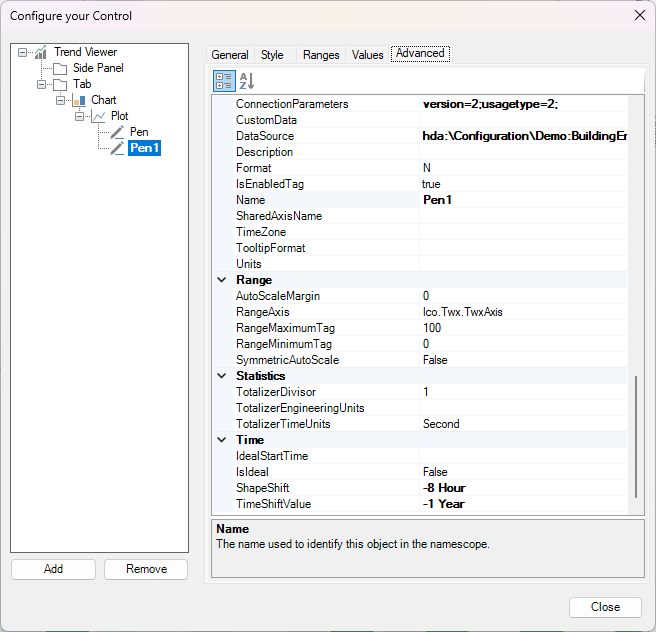Viewport: 656px width, 632px height.
Task: Click the pencil icon beside Pen
Action: coord(117,132)
